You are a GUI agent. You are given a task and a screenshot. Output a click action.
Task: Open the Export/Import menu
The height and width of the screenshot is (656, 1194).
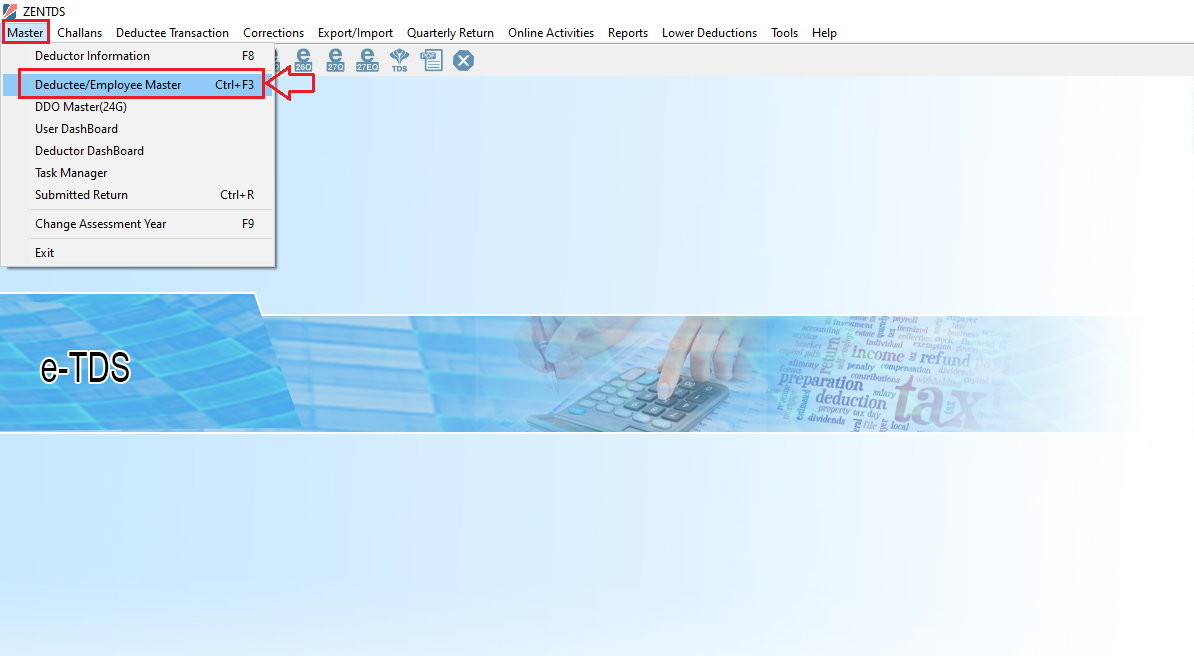click(355, 33)
